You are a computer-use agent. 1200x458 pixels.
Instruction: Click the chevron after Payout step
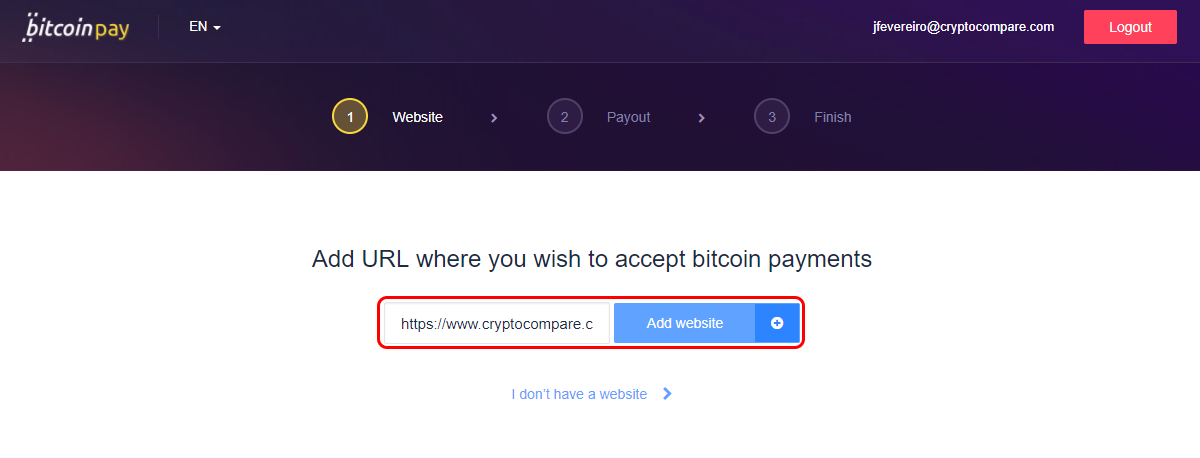pyautogui.click(x=702, y=118)
